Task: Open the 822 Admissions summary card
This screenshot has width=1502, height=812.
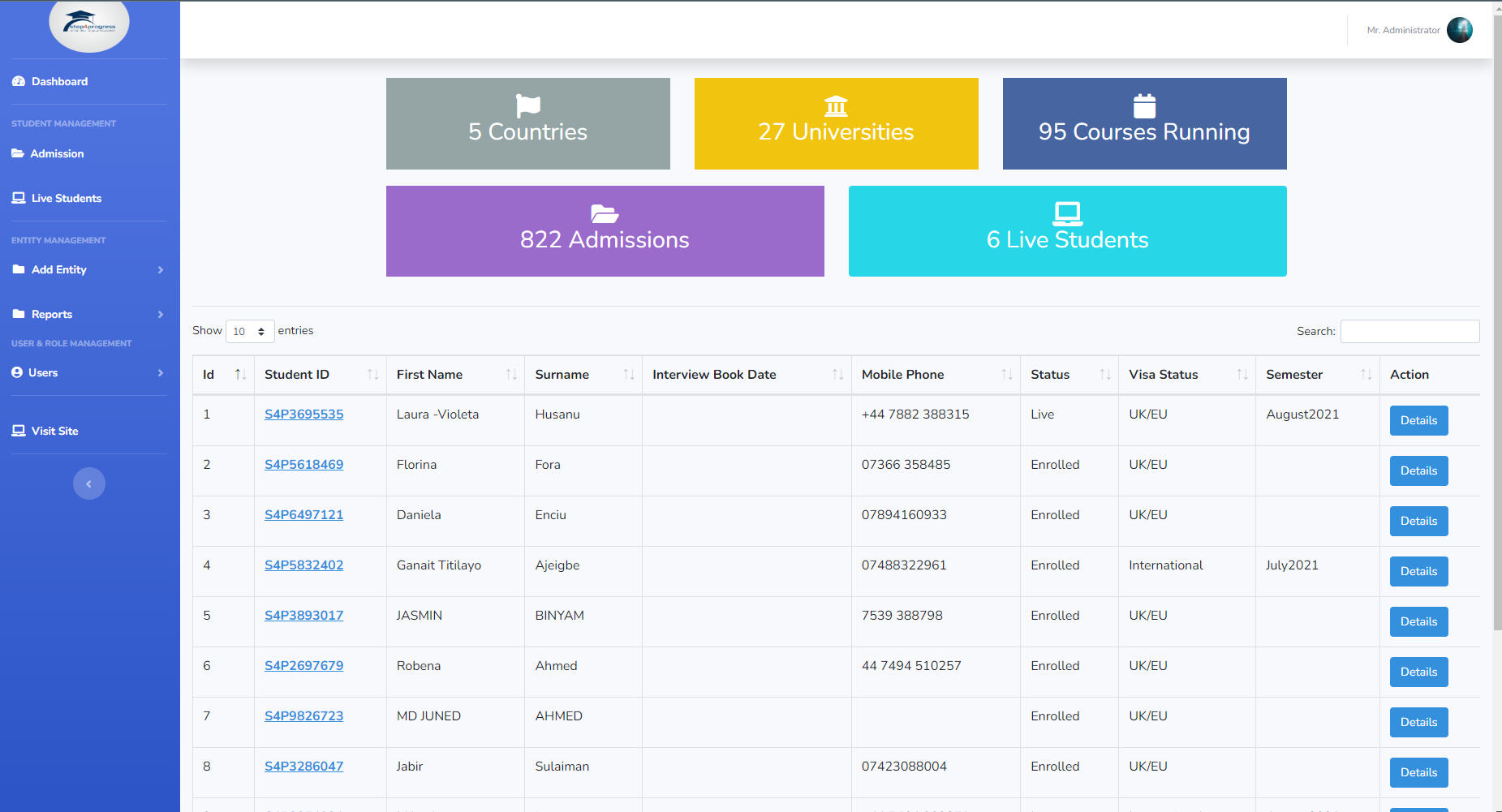Action: pos(605,231)
